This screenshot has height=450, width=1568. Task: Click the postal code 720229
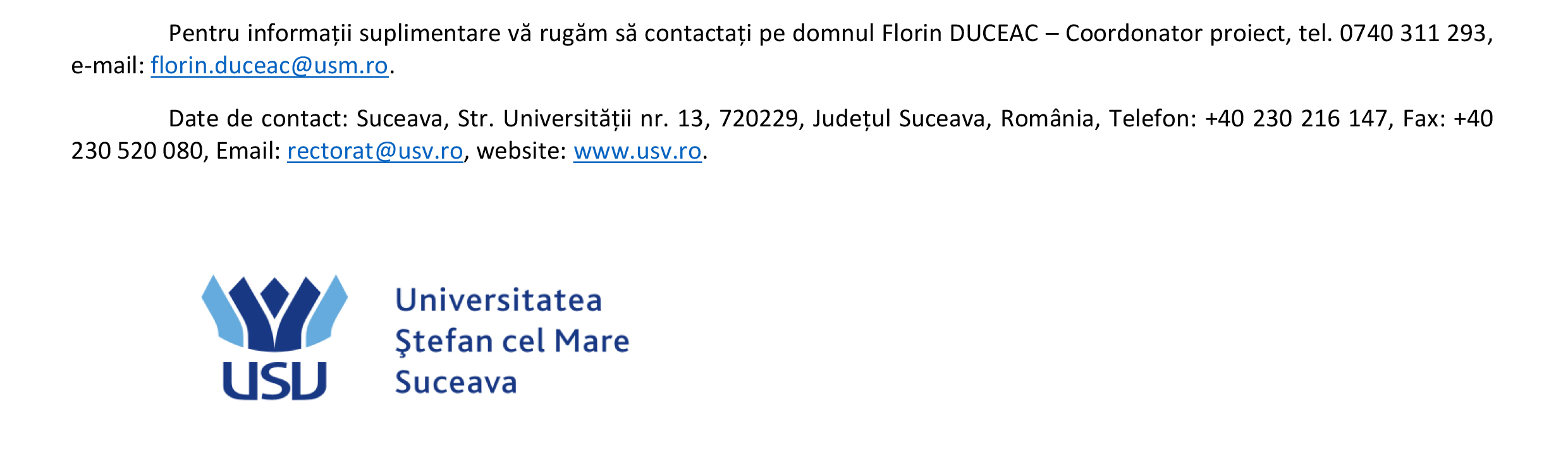pos(758,119)
